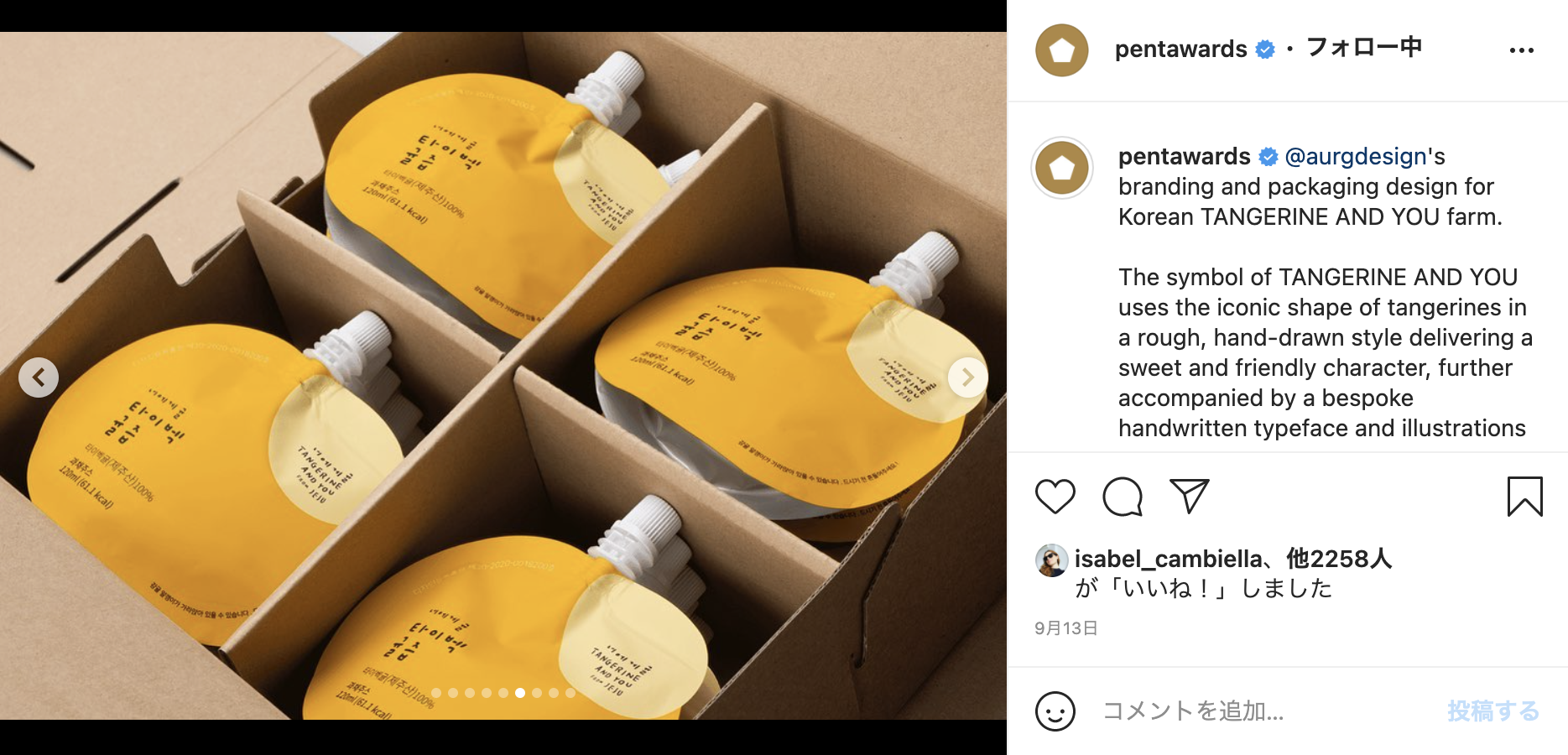Go to previous carousel image arrow
1568x755 pixels.
39,377
